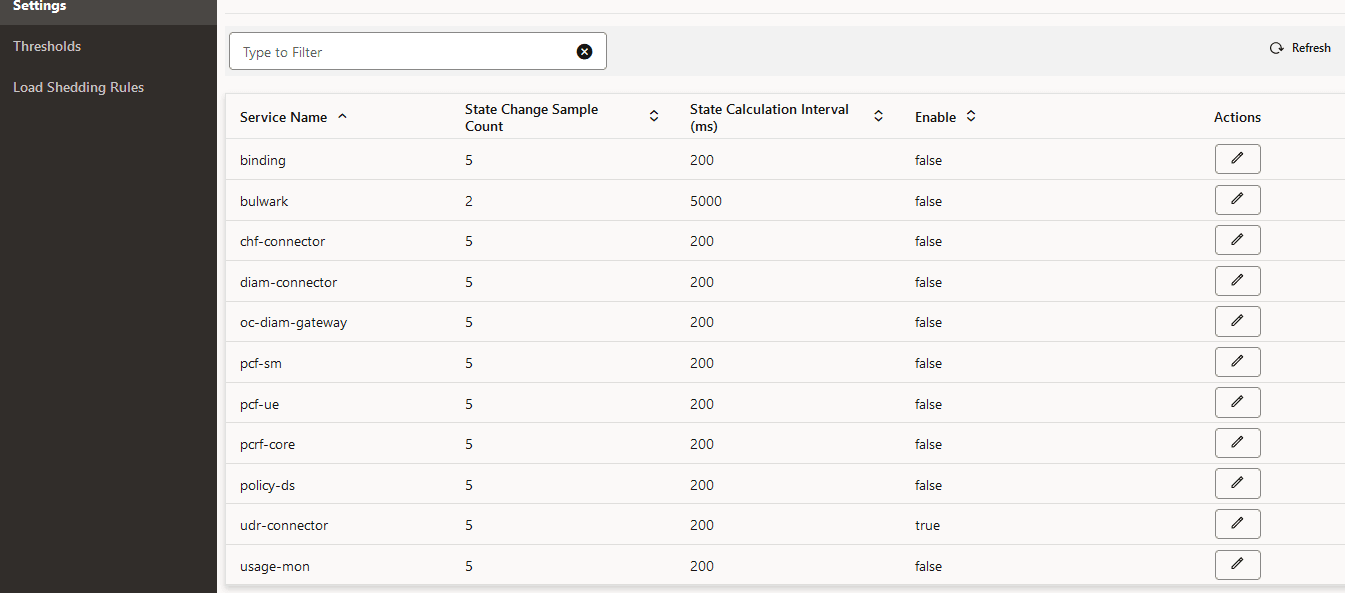The height and width of the screenshot is (593, 1345).
Task: Clear the filter text field
Action: tap(584, 51)
